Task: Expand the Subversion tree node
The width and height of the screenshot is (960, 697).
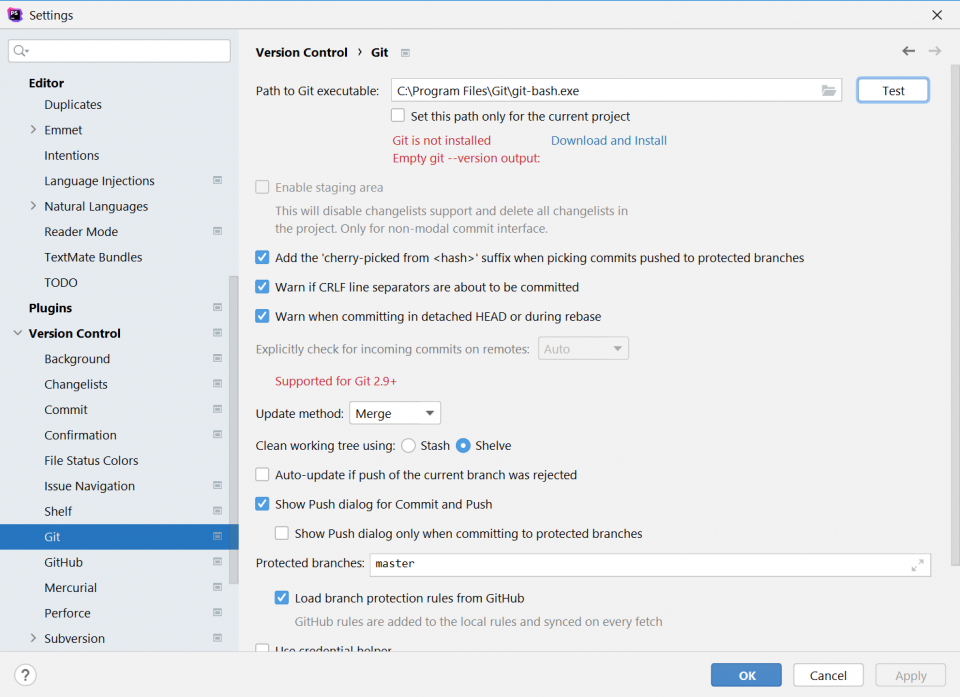Action: tap(33, 638)
